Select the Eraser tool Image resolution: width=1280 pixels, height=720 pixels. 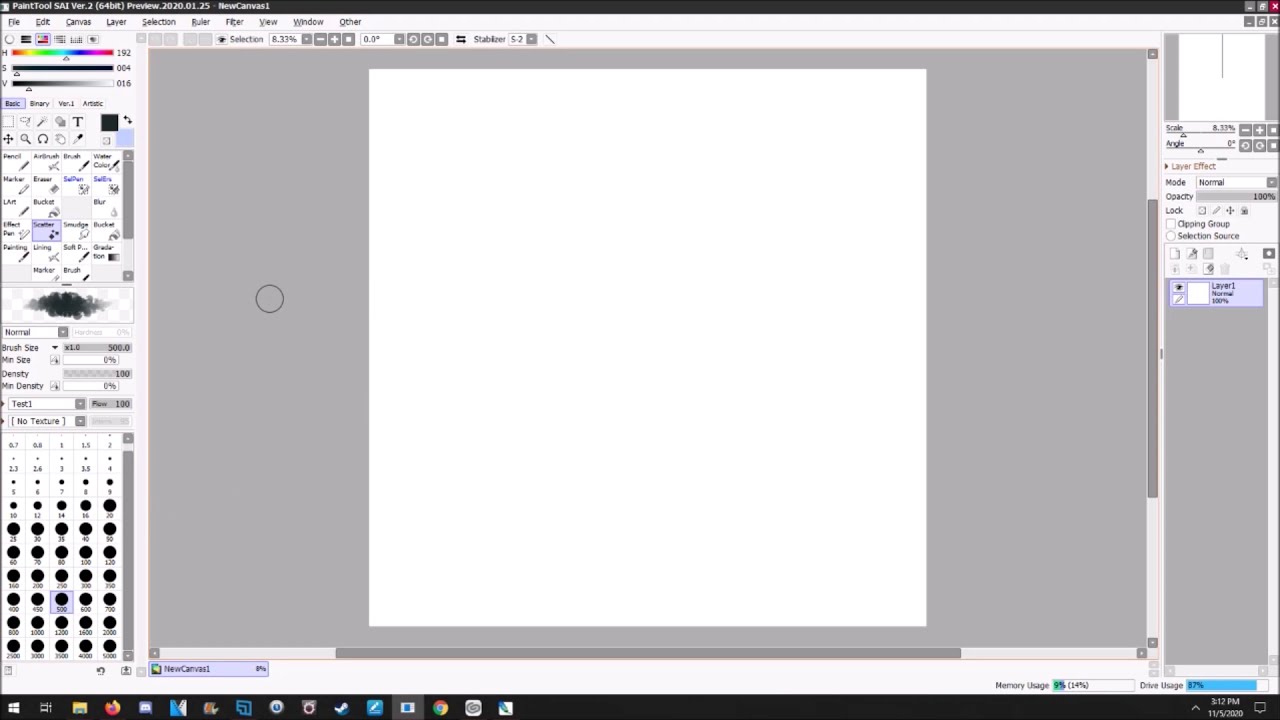pos(46,184)
